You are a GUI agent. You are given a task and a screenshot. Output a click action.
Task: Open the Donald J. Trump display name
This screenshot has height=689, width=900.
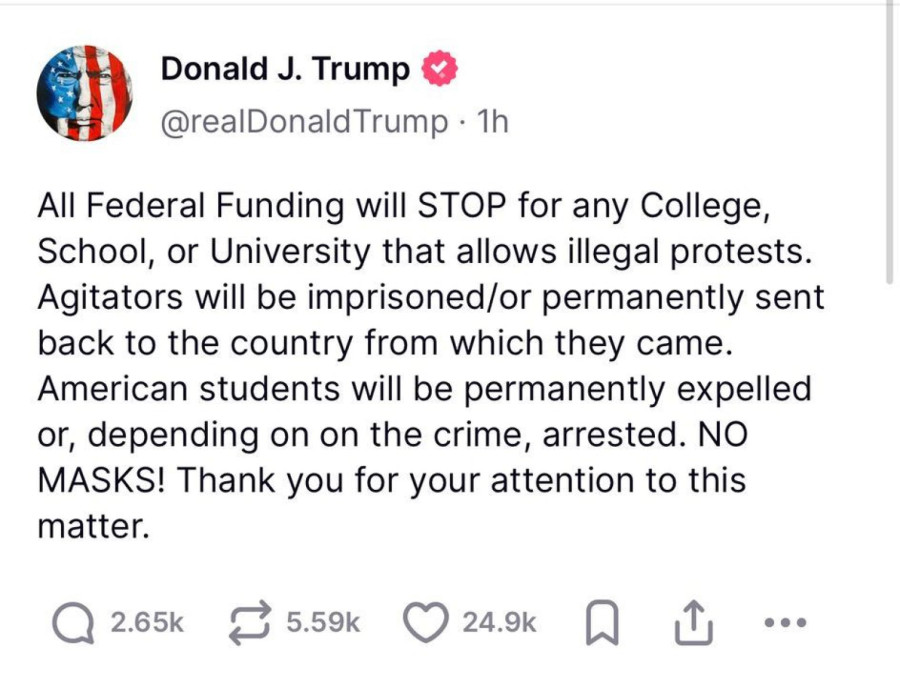(x=285, y=69)
